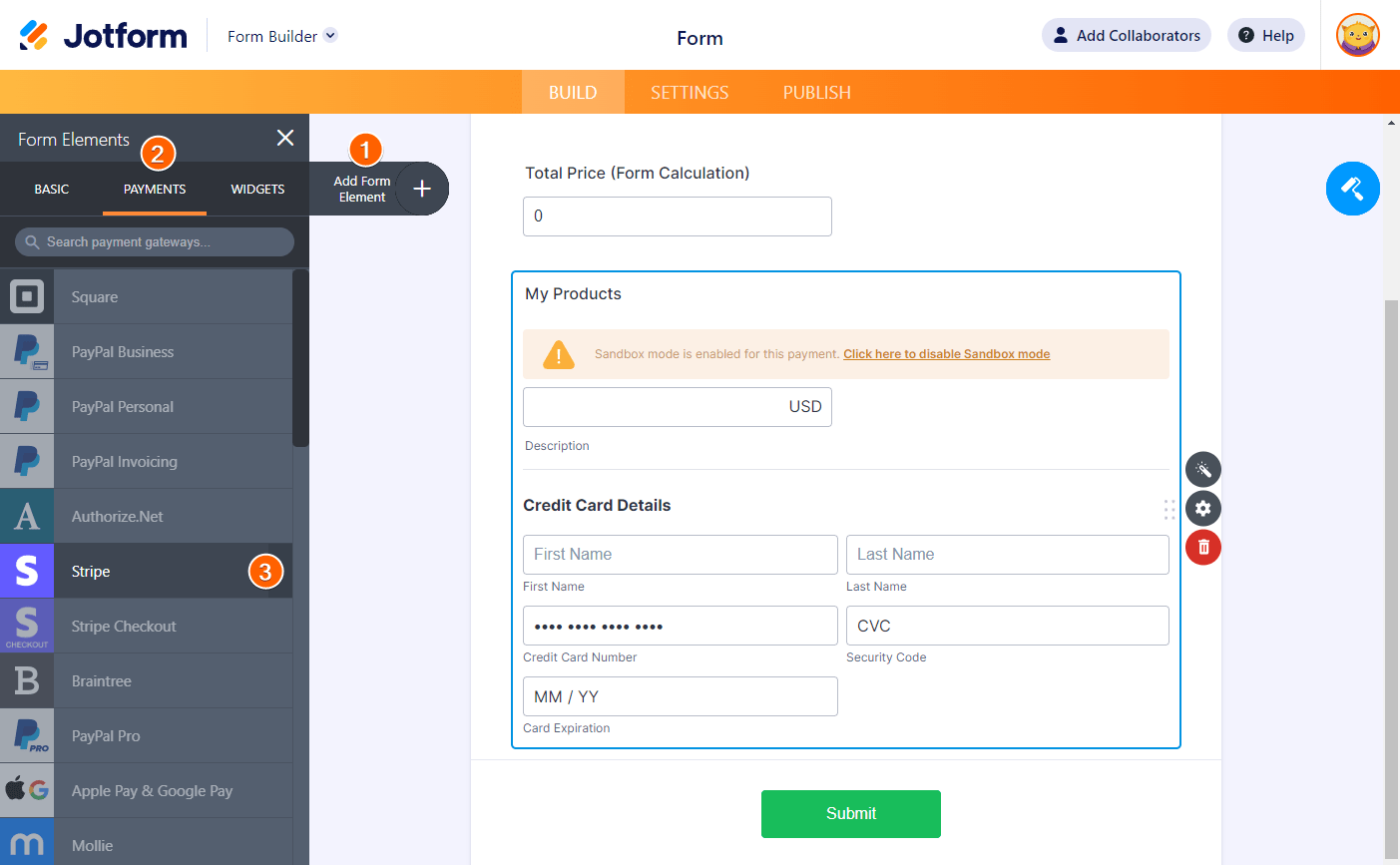
Task: Open payment field properties gear icon
Action: [x=1202, y=508]
